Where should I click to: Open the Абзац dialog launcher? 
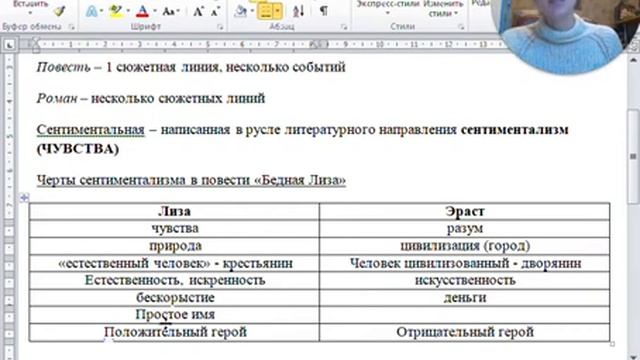[x=344, y=27]
